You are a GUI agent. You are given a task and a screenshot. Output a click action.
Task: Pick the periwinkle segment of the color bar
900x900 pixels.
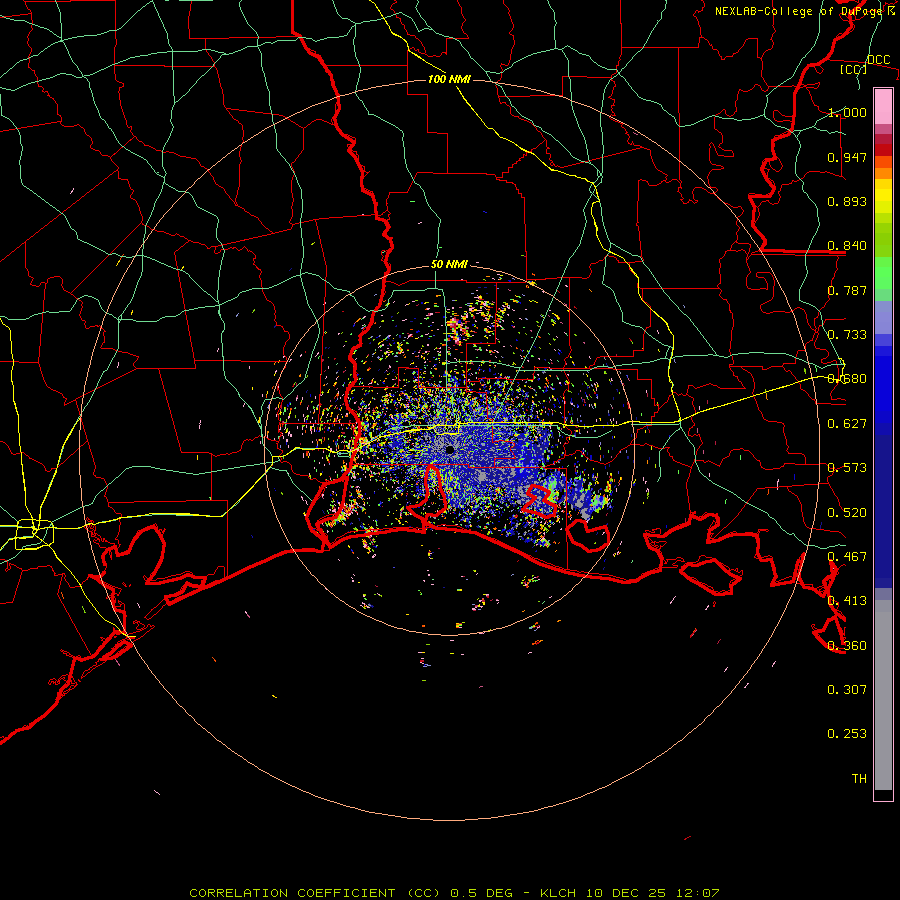pos(883,317)
